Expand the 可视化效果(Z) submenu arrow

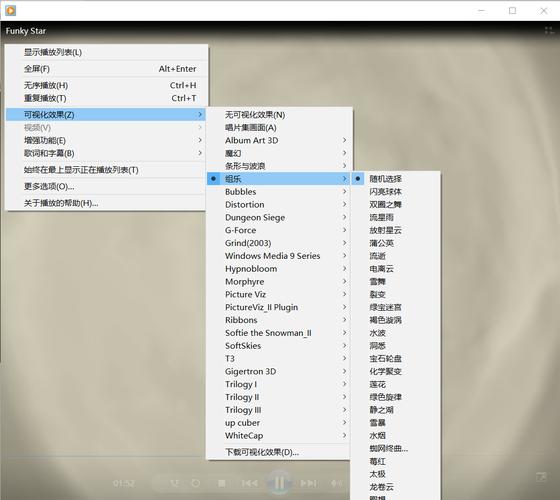200,115
